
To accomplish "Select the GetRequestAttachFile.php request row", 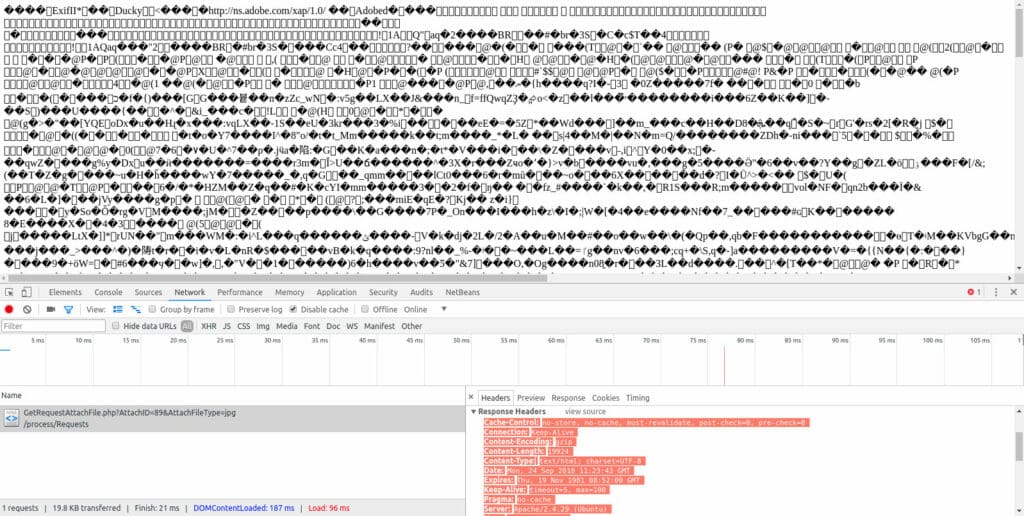I will click(232, 418).
